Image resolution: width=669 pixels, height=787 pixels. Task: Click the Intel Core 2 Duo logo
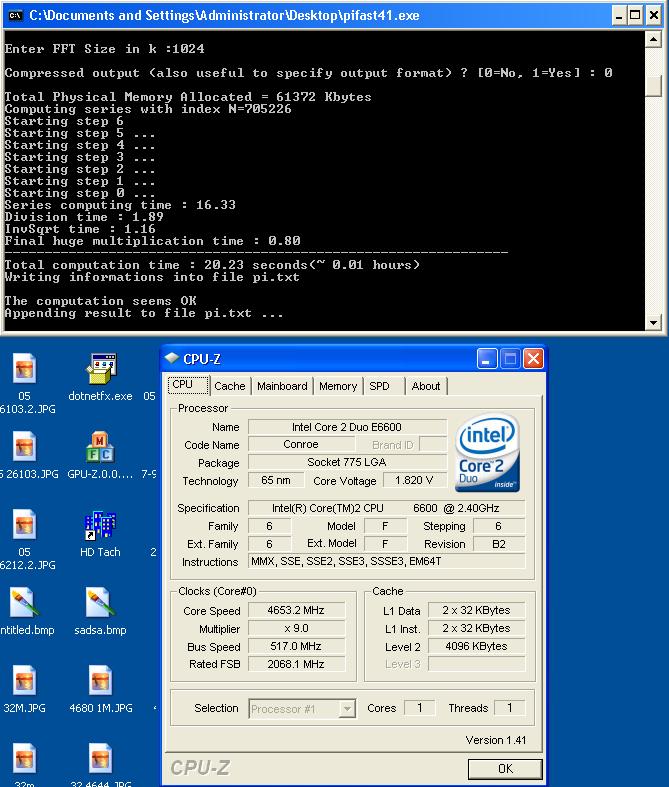[487, 453]
